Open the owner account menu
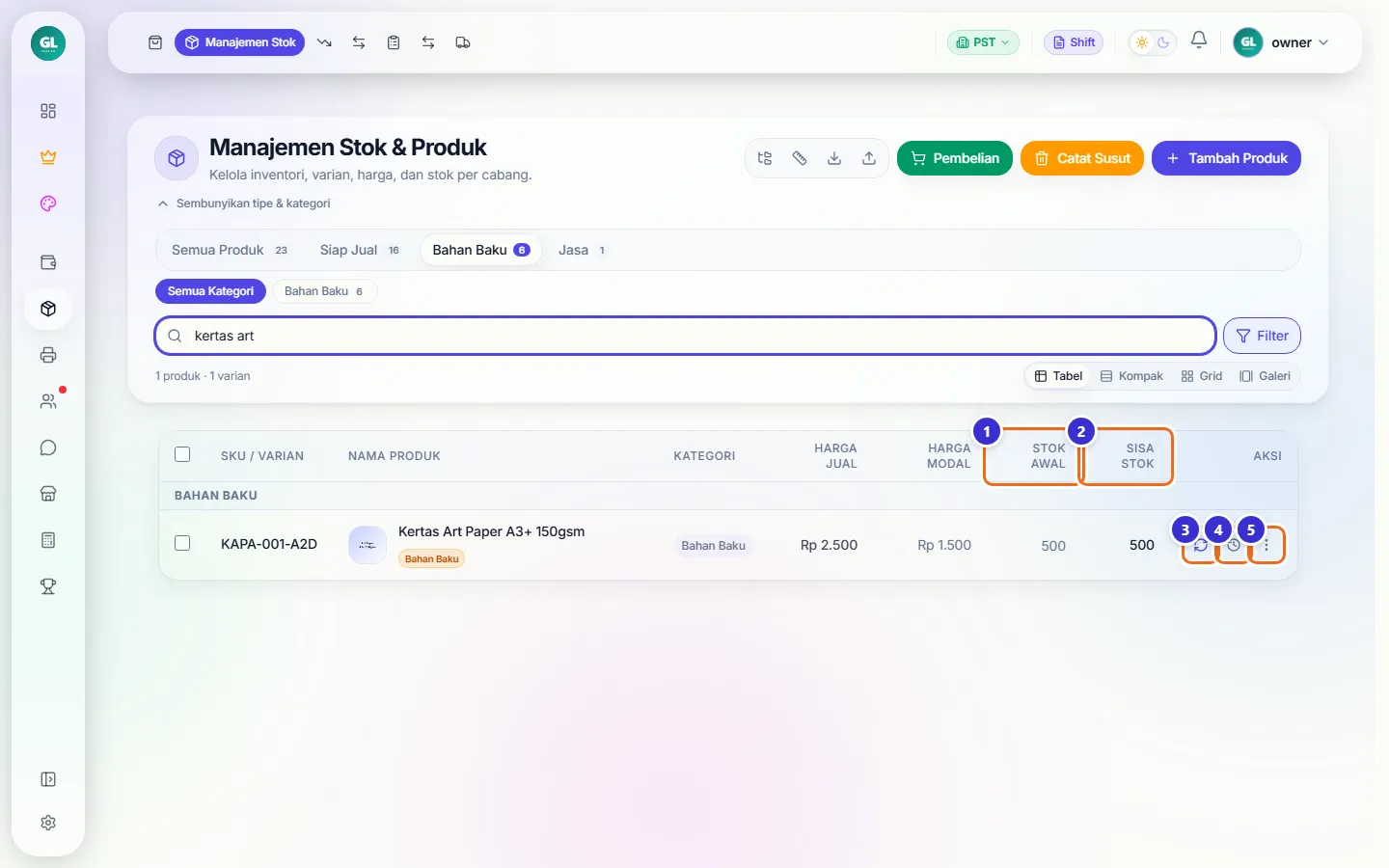Image resolution: width=1389 pixels, height=868 pixels. tap(1282, 42)
